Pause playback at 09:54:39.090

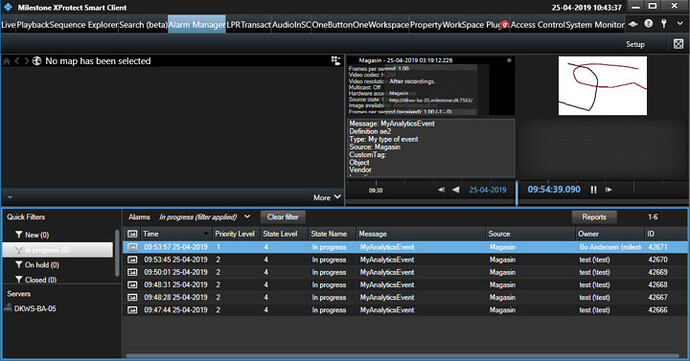(x=594, y=190)
